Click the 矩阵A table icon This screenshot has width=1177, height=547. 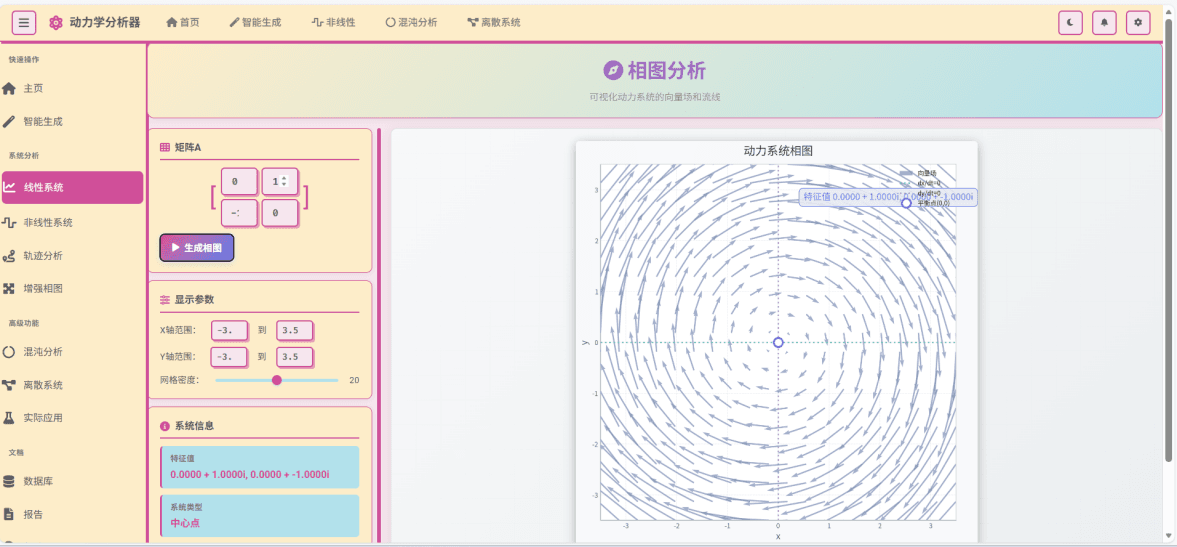click(165, 148)
